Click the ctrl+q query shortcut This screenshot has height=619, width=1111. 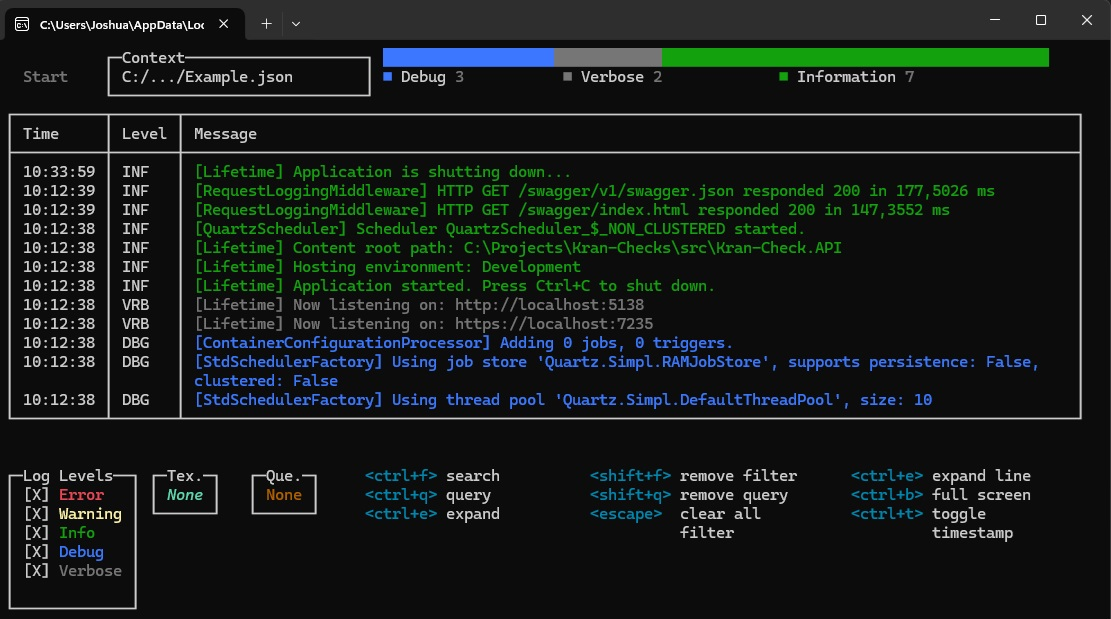coord(428,495)
